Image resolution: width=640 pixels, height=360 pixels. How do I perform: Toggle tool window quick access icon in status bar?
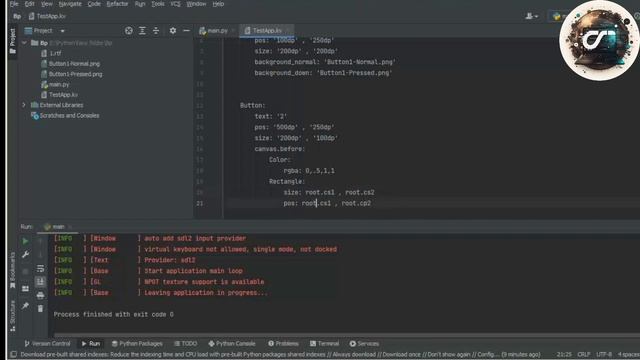13,354
